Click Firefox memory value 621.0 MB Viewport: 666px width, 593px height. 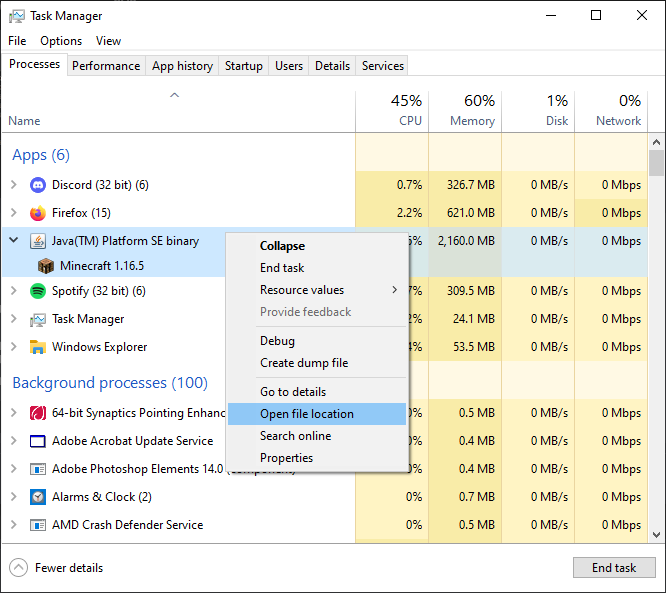point(471,213)
